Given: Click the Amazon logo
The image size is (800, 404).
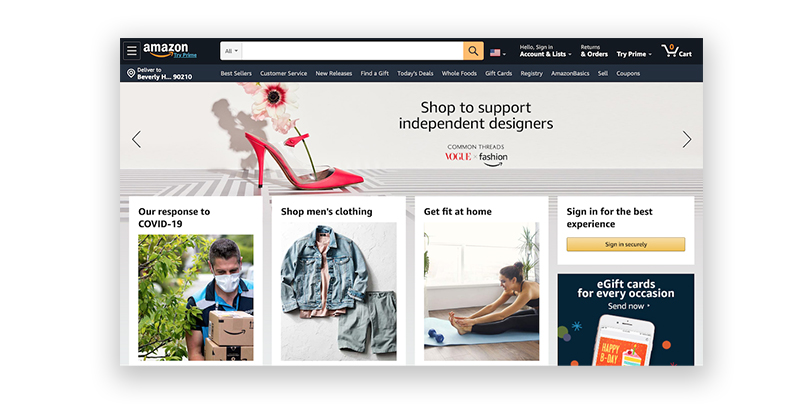Looking at the screenshot, I should [x=165, y=49].
